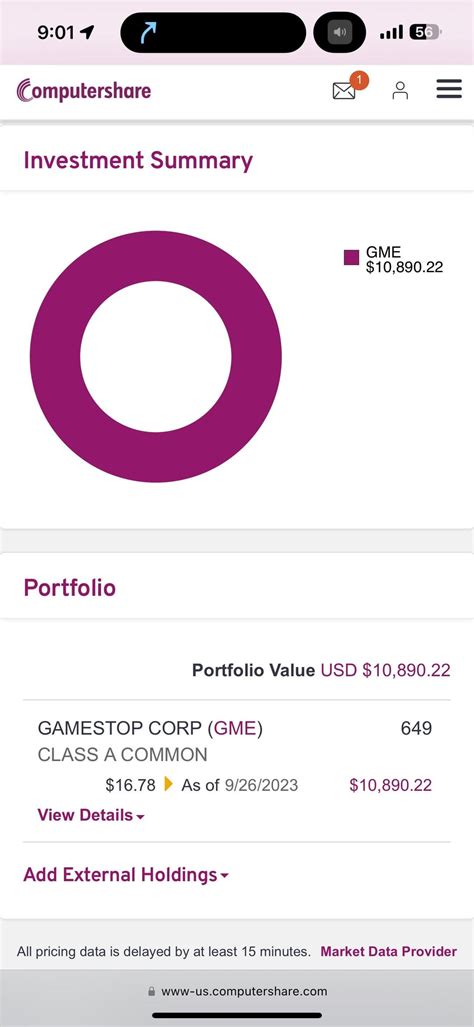The image size is (474, 1027).
Task: Tap the Portfolio section heading
Action: pyautogui.click(x=69, y=588)
